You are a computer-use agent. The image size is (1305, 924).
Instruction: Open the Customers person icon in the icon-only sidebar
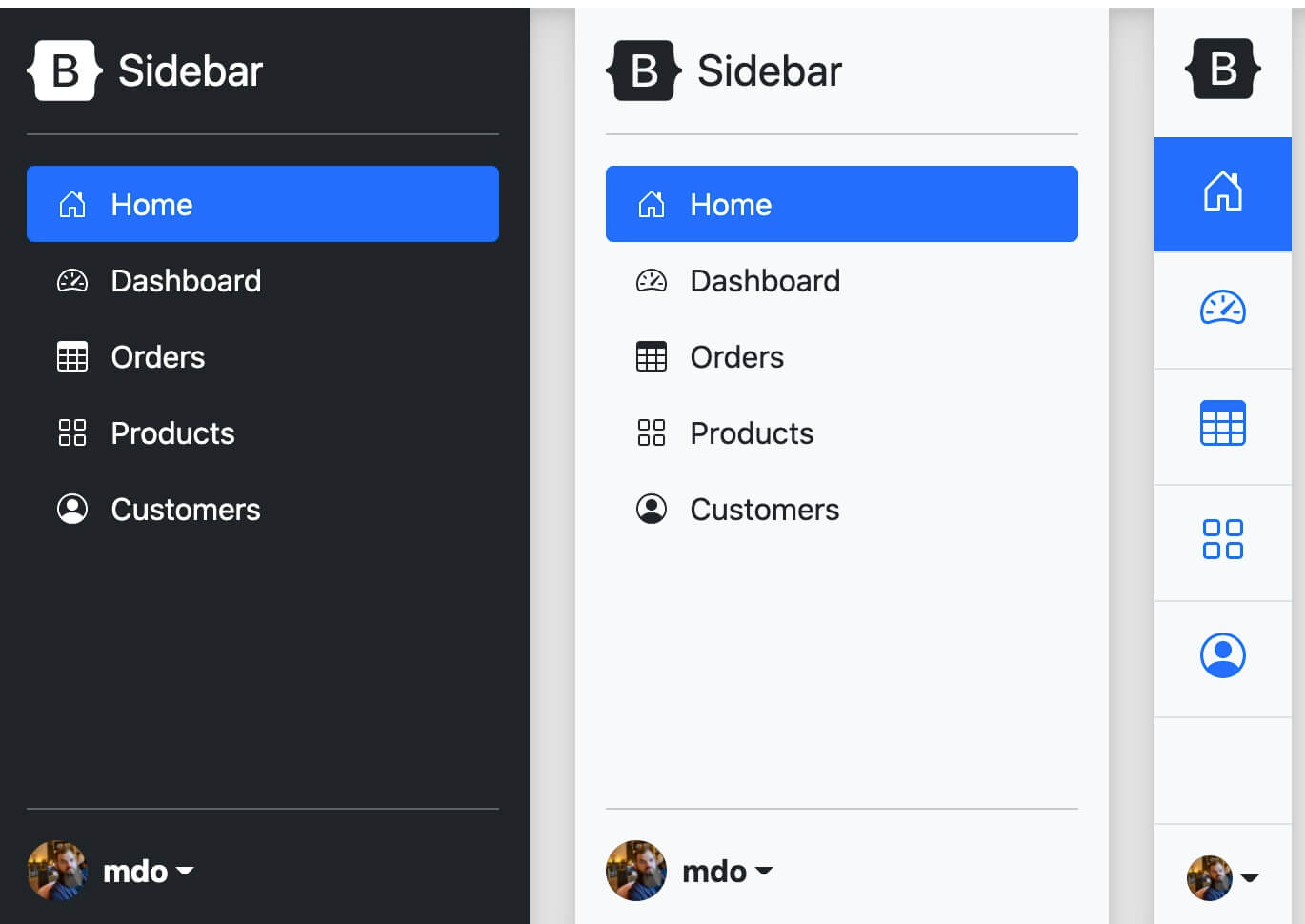tap(1223, 656)
